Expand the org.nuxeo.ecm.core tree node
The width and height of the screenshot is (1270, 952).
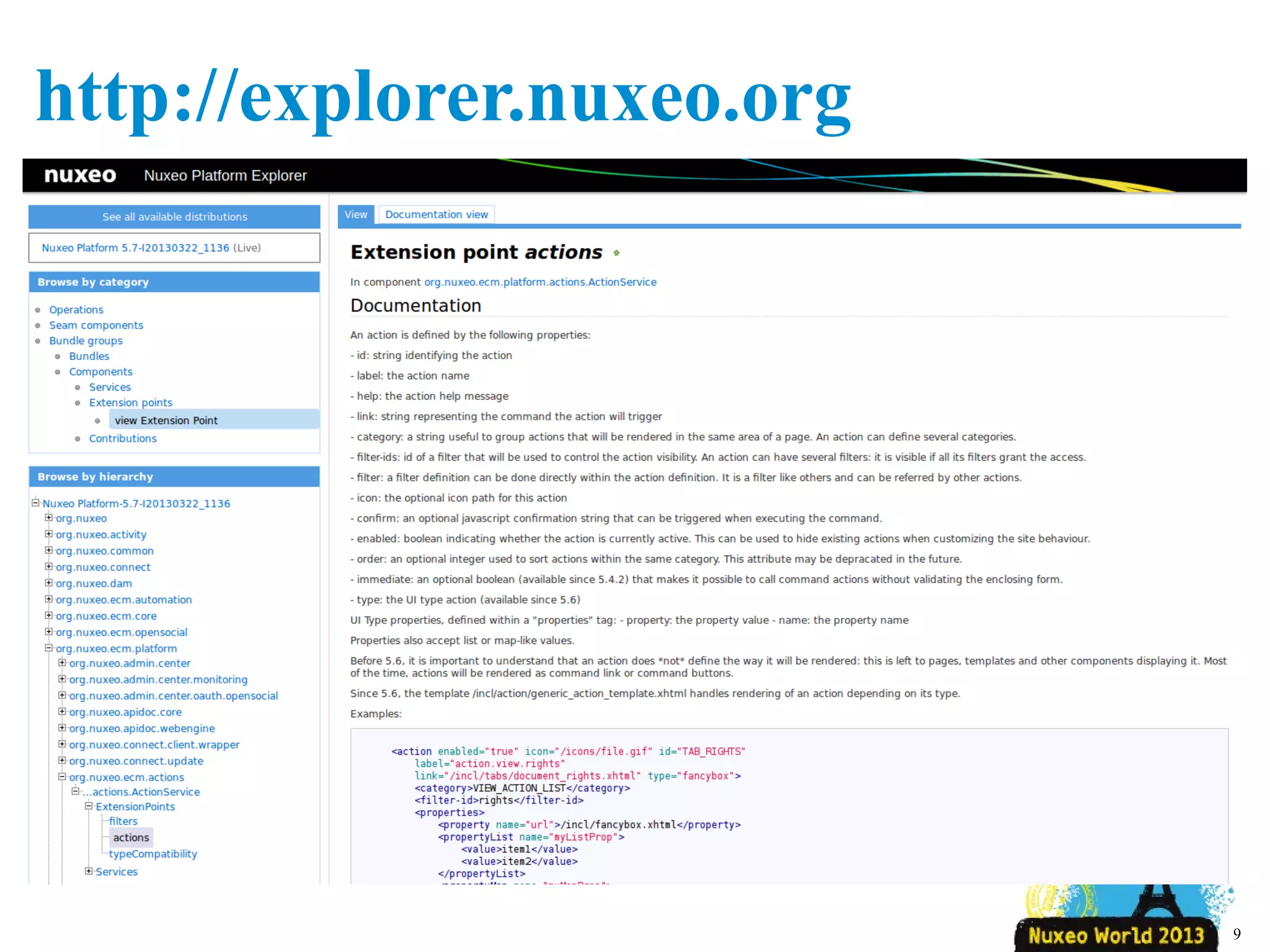[49, 615]
